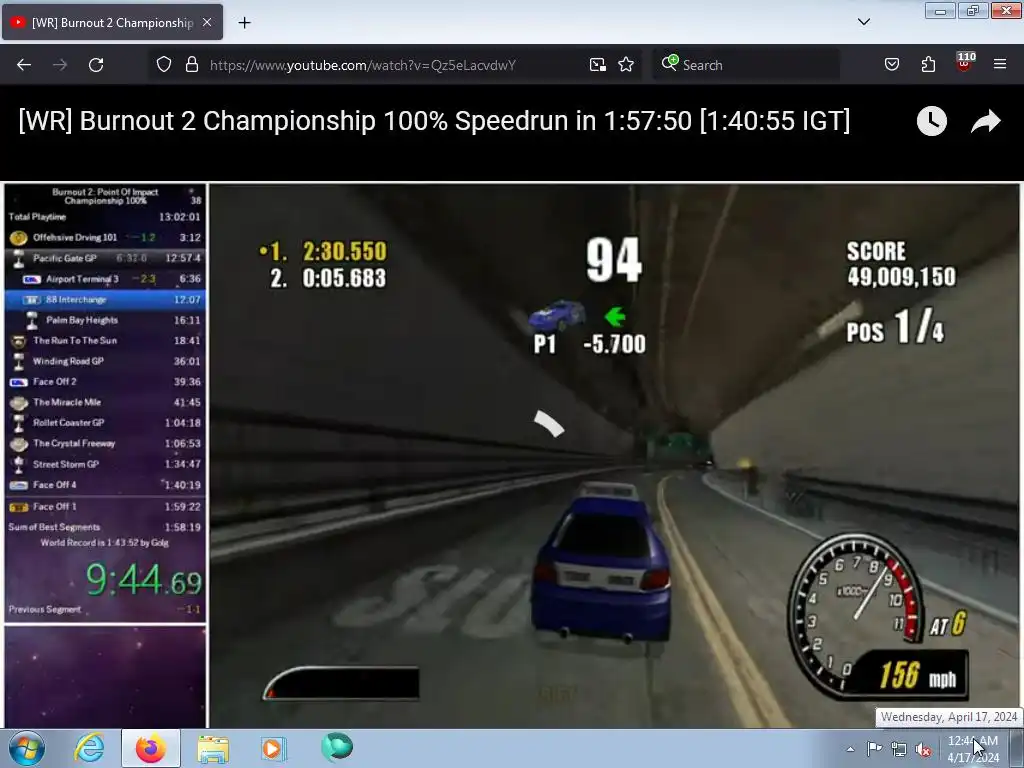The image size is (1024, 768).
Task: Click 'Face Off 4' split row
Action: click(x=105, y=485)
